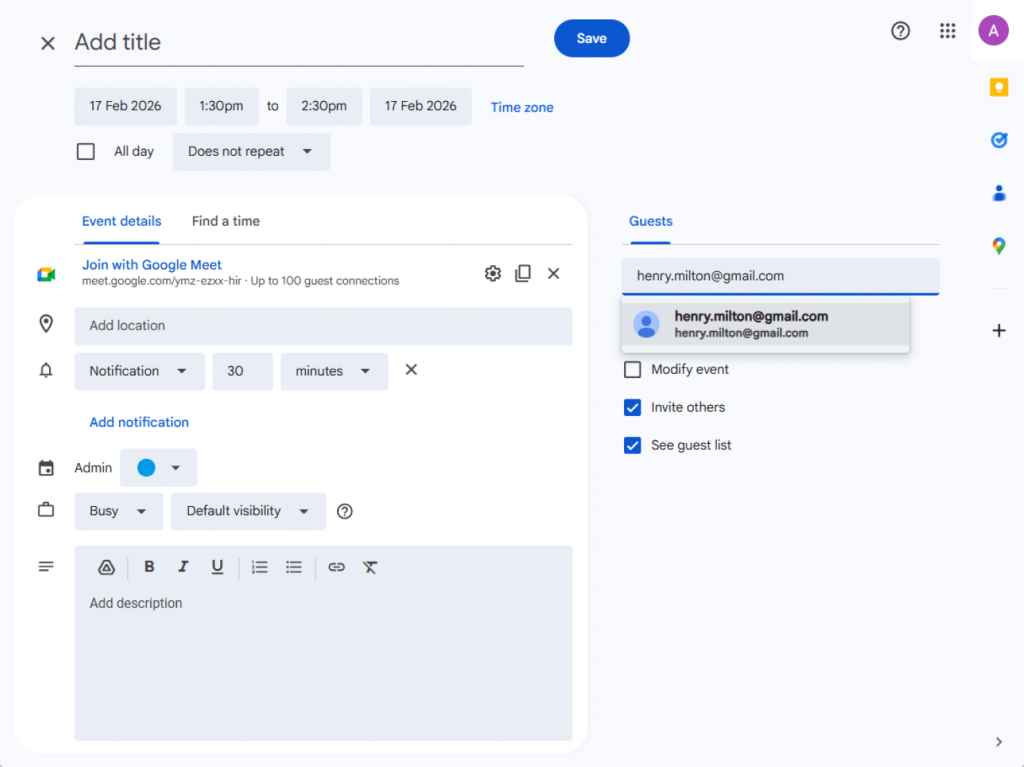Remove the Google Meet conferencing
Image resolution: width=1024 pixels, height=767 pixels.
[x=553, y=273]
